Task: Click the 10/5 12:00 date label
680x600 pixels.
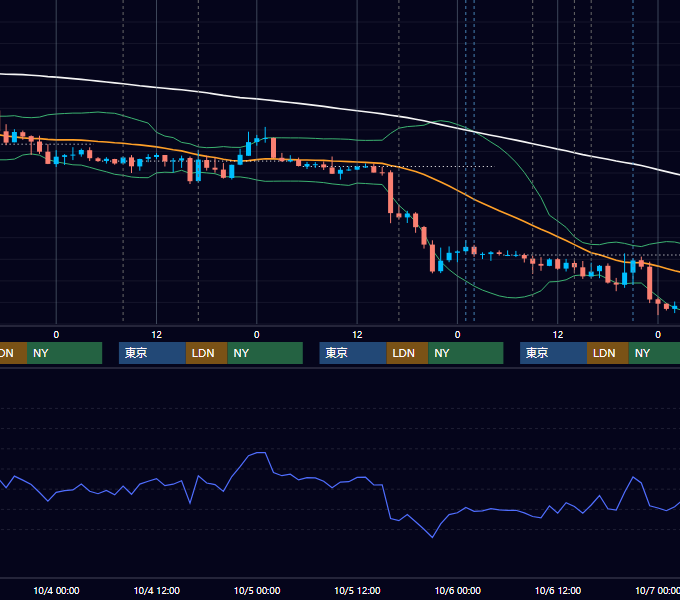Action: (357, 590)
